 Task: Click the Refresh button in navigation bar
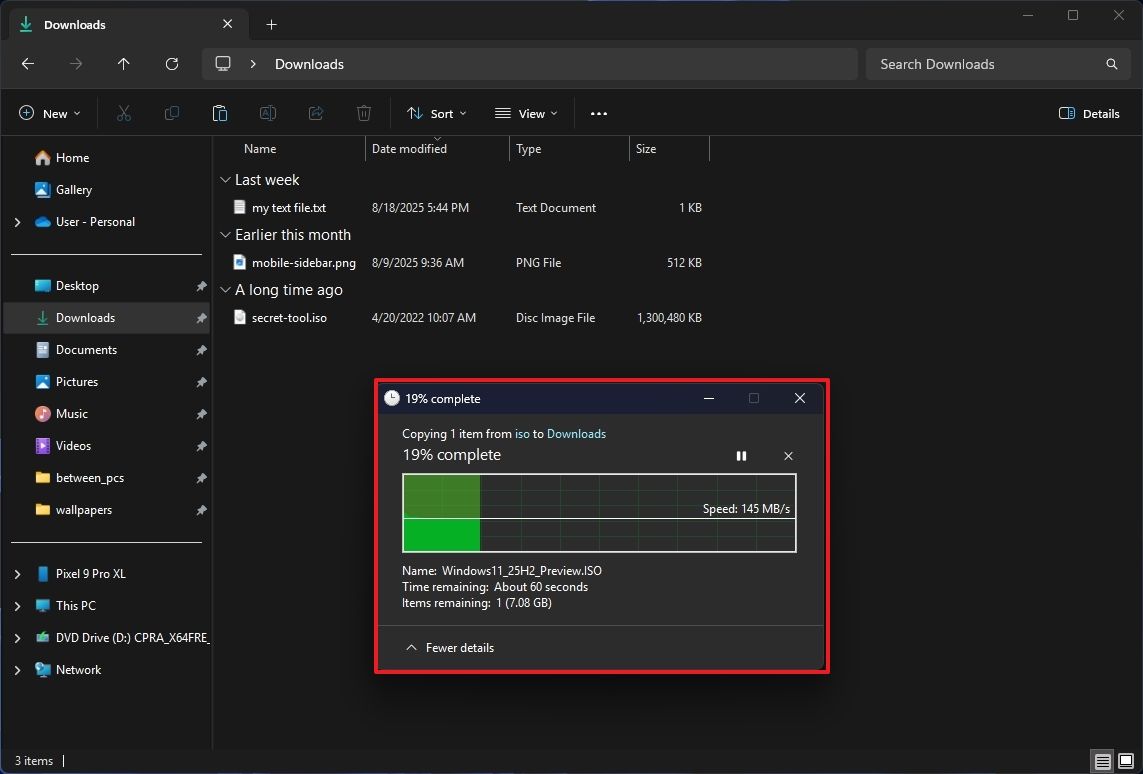click(171, 64)
